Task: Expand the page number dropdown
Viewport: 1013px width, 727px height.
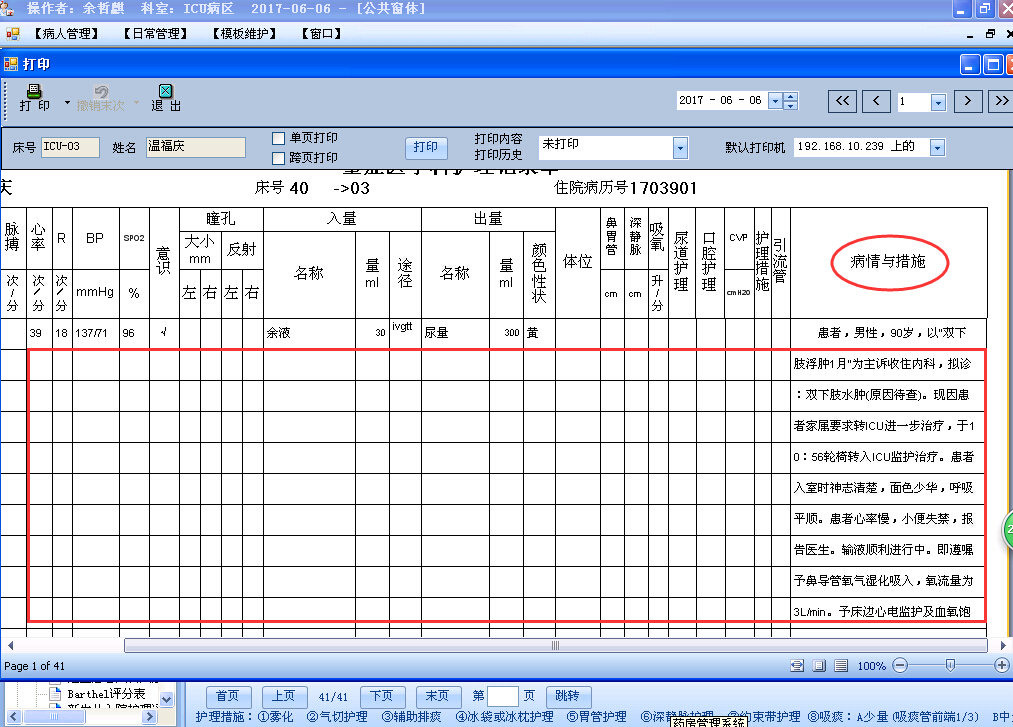Action: 938,102
